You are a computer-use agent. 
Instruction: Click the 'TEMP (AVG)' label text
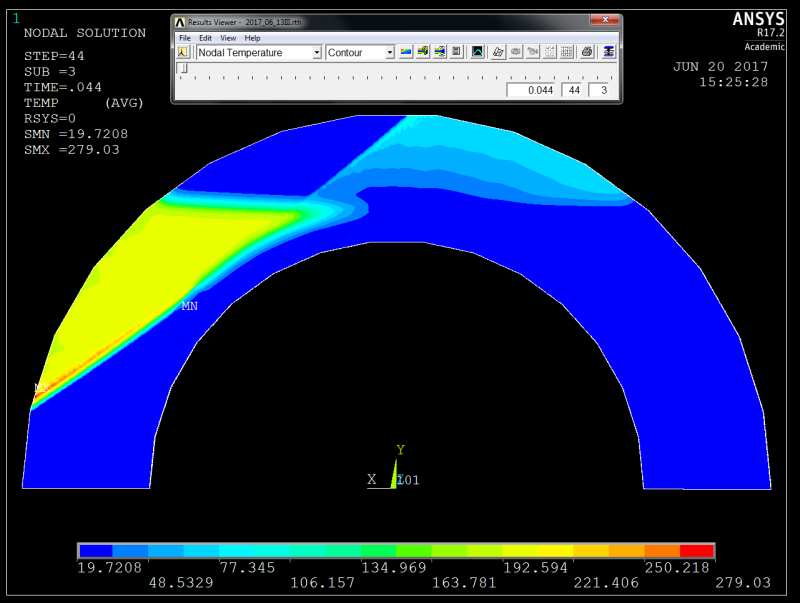[84, 103]
